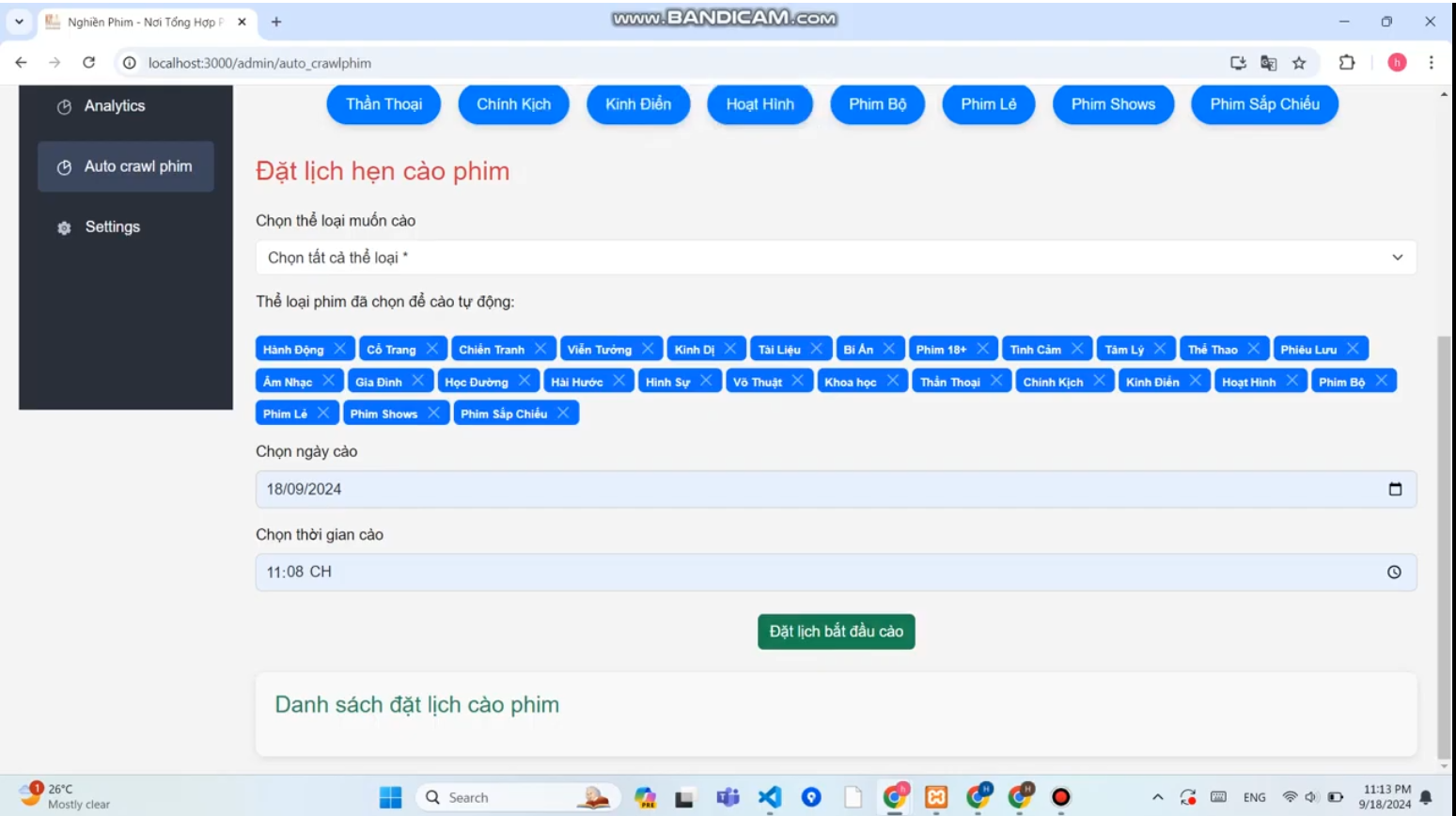The height and width of the screenshot is (816, 1456).
Task: Focus the crawl date field 18/09/2024
Action: click(x=836, y=489)
